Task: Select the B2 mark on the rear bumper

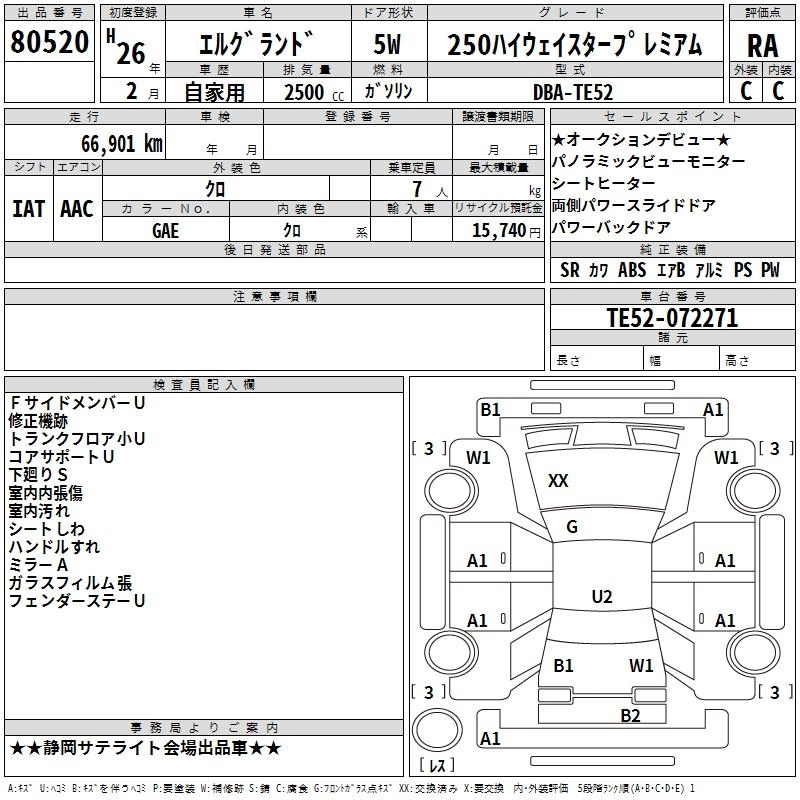Action: point(629,714)
